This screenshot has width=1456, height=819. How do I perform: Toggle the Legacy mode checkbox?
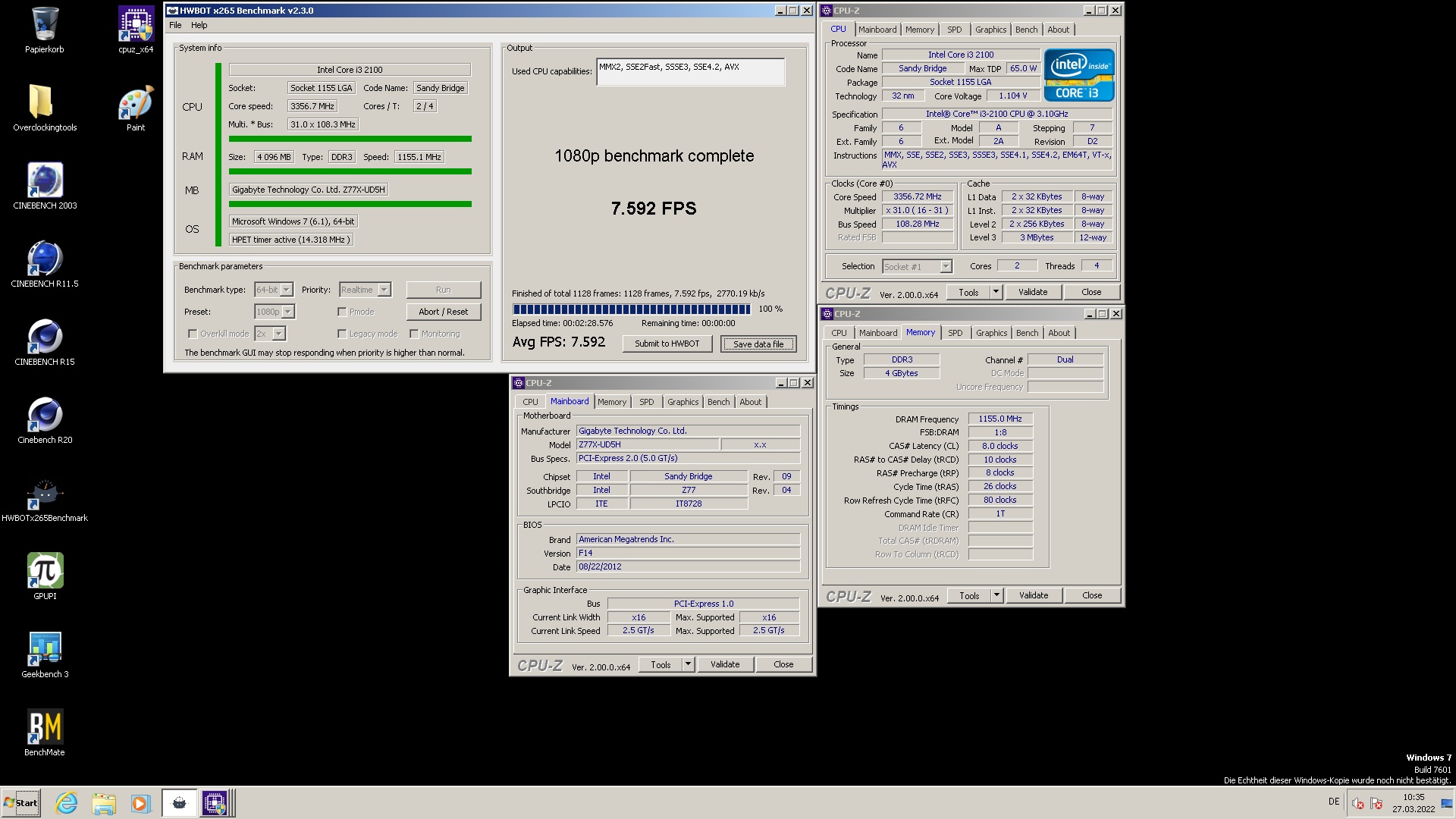[342, 334]
